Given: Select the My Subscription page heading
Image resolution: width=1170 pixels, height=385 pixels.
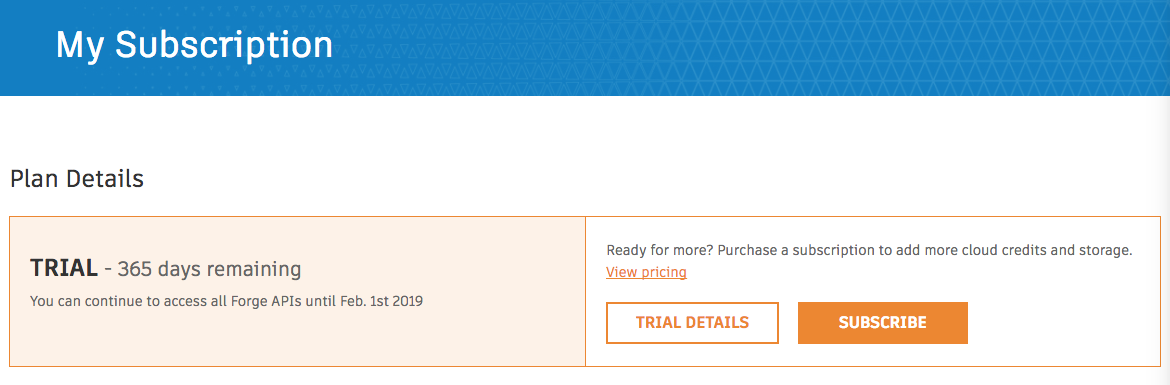Looking at the screenshot, I should point(194,45).
